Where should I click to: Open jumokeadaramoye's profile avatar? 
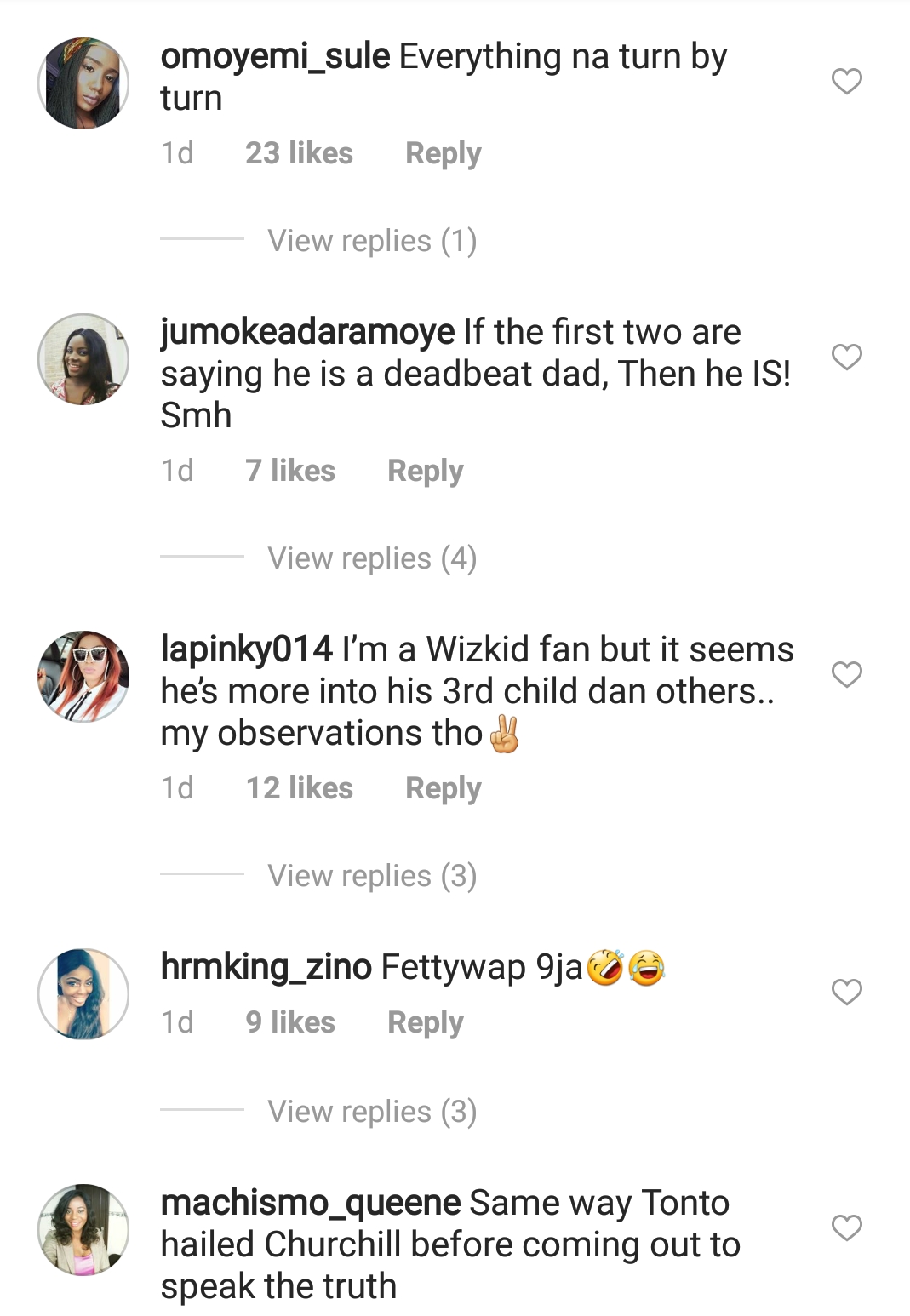click(x=83, y=358)
